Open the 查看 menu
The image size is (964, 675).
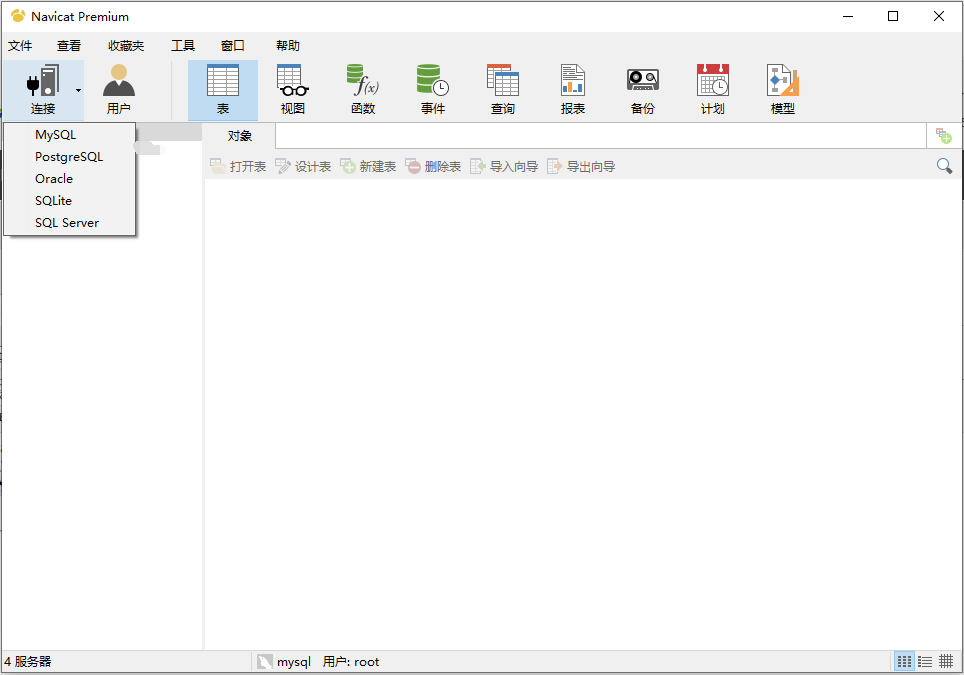[x=69, y=45]
